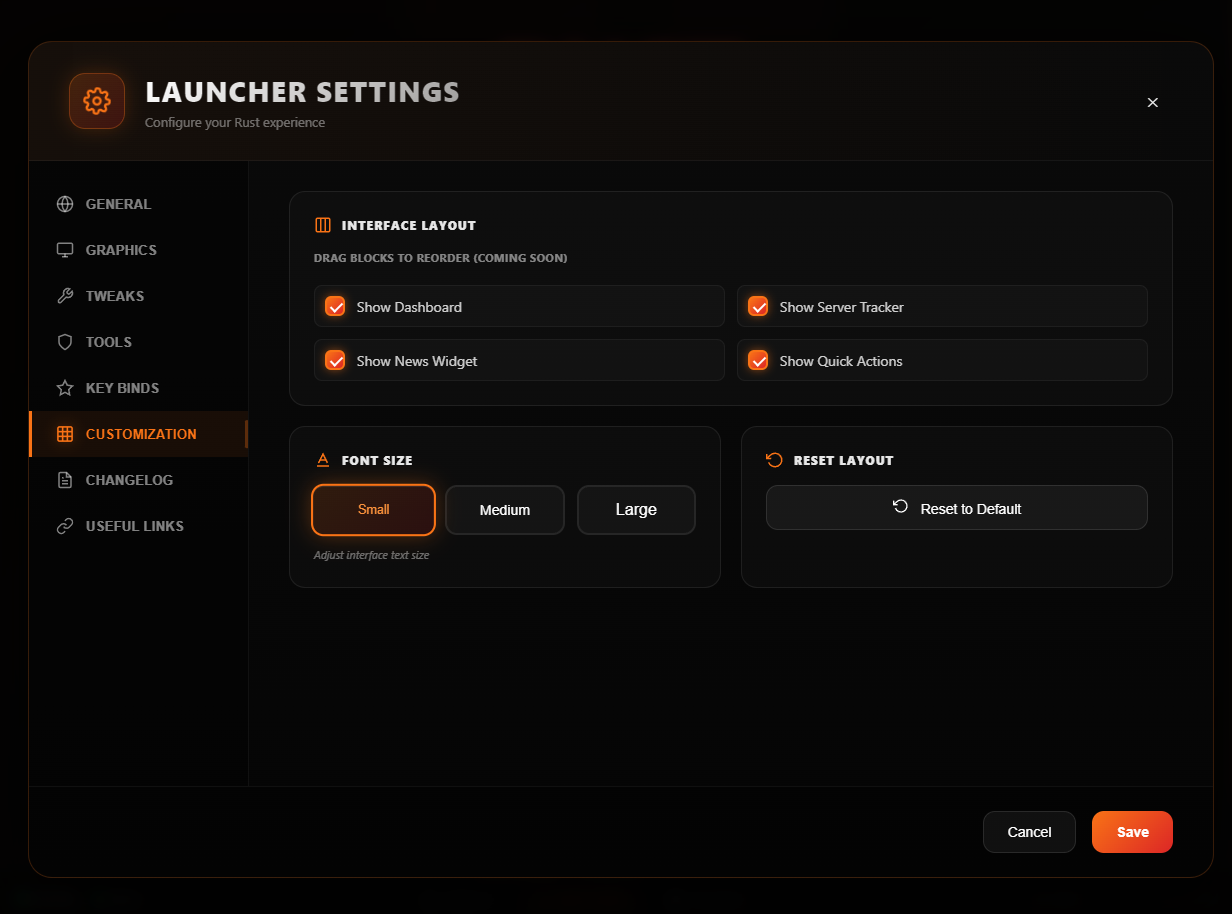This screenshot has width=1232, height=914.
Task: Click the columns icon next to Interface Layout
Action: point(321,224)
